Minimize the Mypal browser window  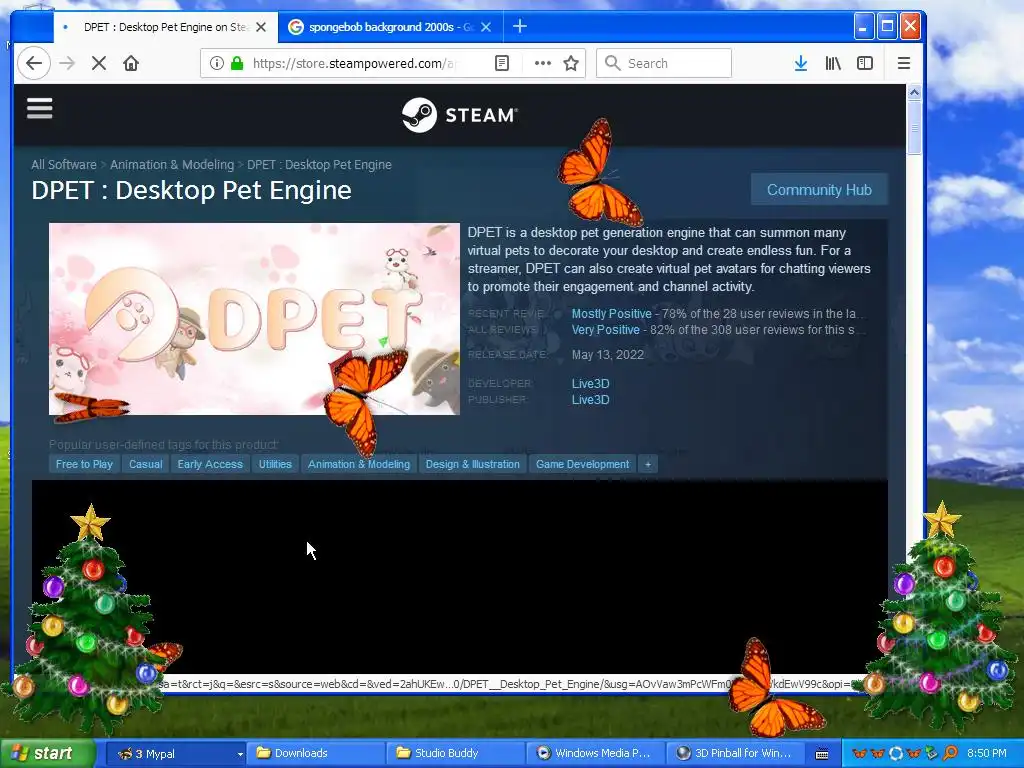pos(863,27)
